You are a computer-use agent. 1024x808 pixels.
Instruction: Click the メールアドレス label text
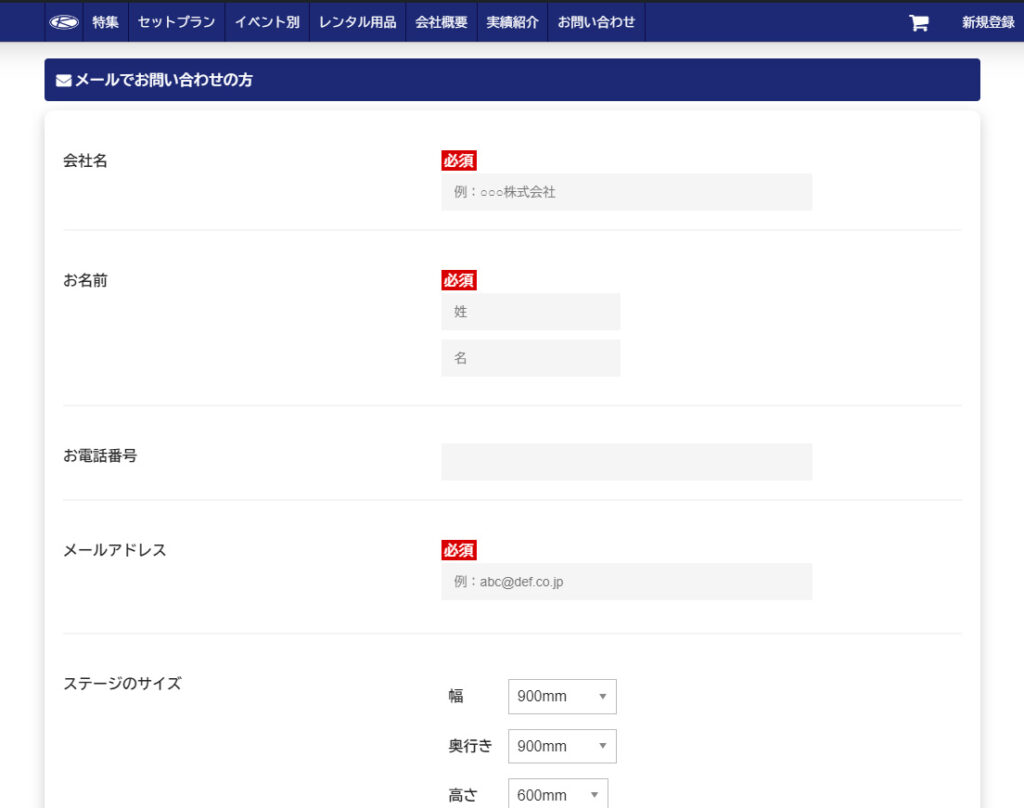tap(114, 550)
